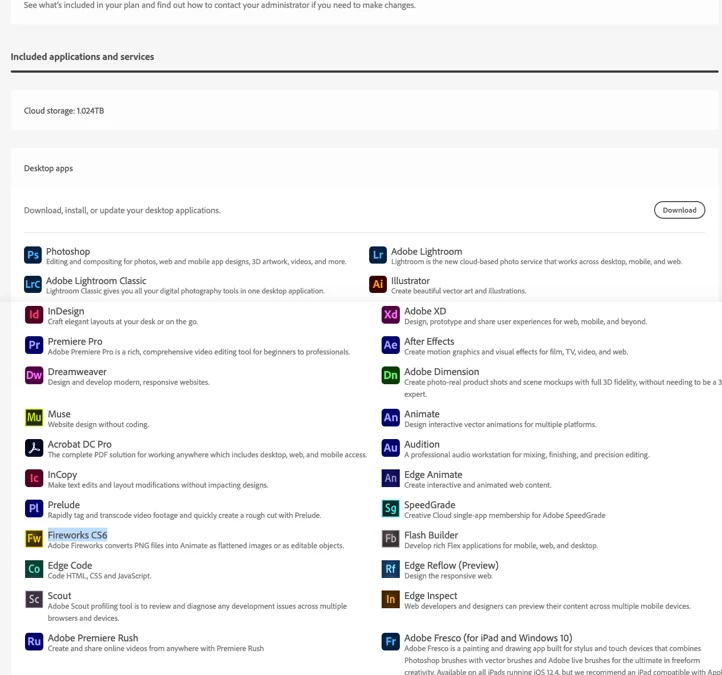Click the Premiere Pro Pr icon
Image resolution: width=722 pixels, height=675 pixels.
click(x=34, y=345)
